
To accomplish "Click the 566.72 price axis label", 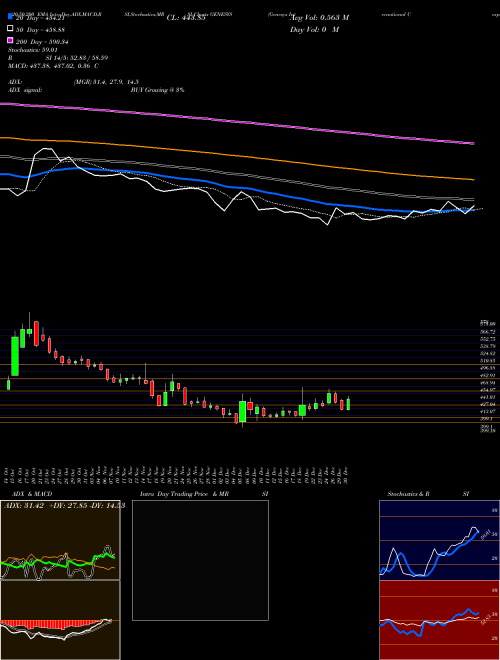I will [x=487, y=332].
